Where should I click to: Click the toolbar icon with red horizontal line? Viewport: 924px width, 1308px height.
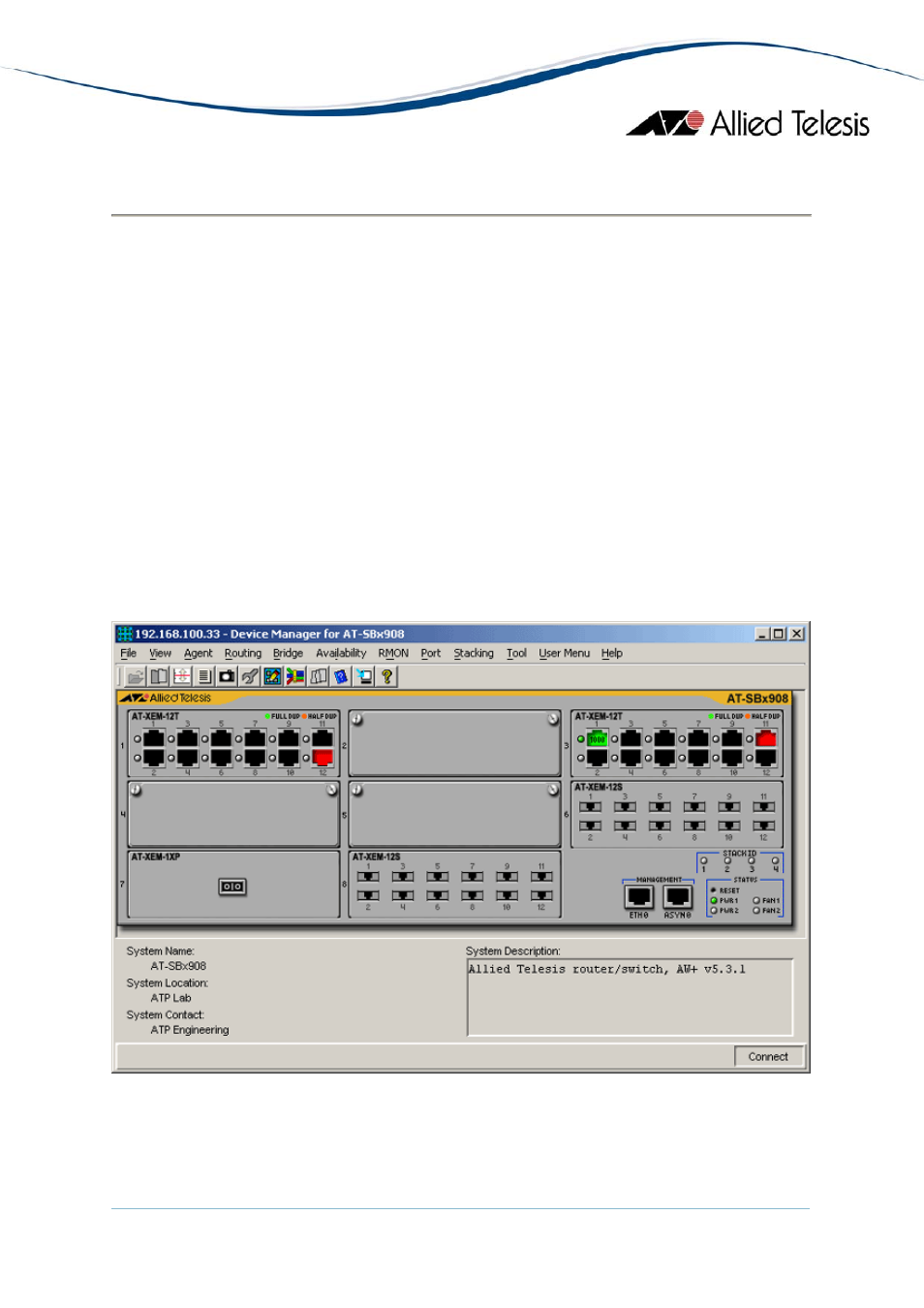tap(181, 676)
